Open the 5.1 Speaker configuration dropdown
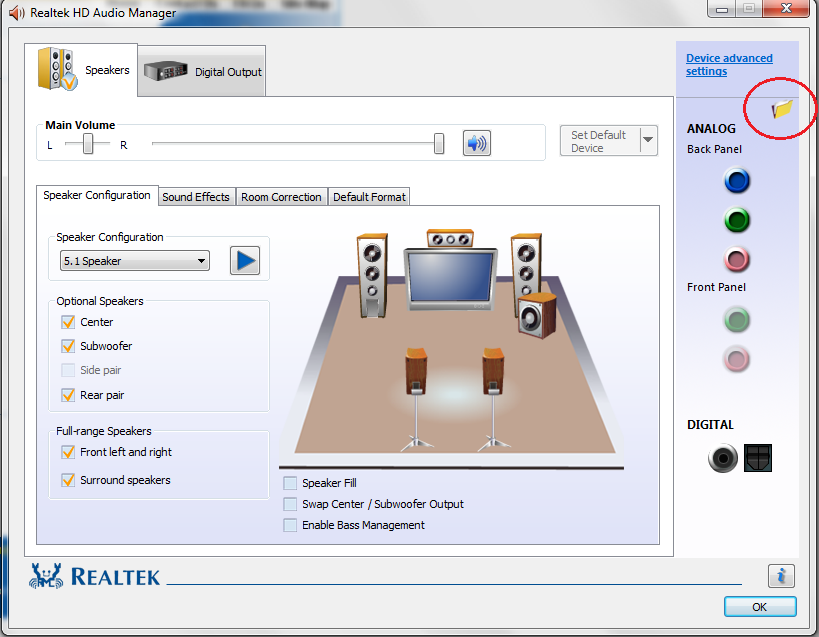The height and width of the screenshot is (637, 819). 134,260
